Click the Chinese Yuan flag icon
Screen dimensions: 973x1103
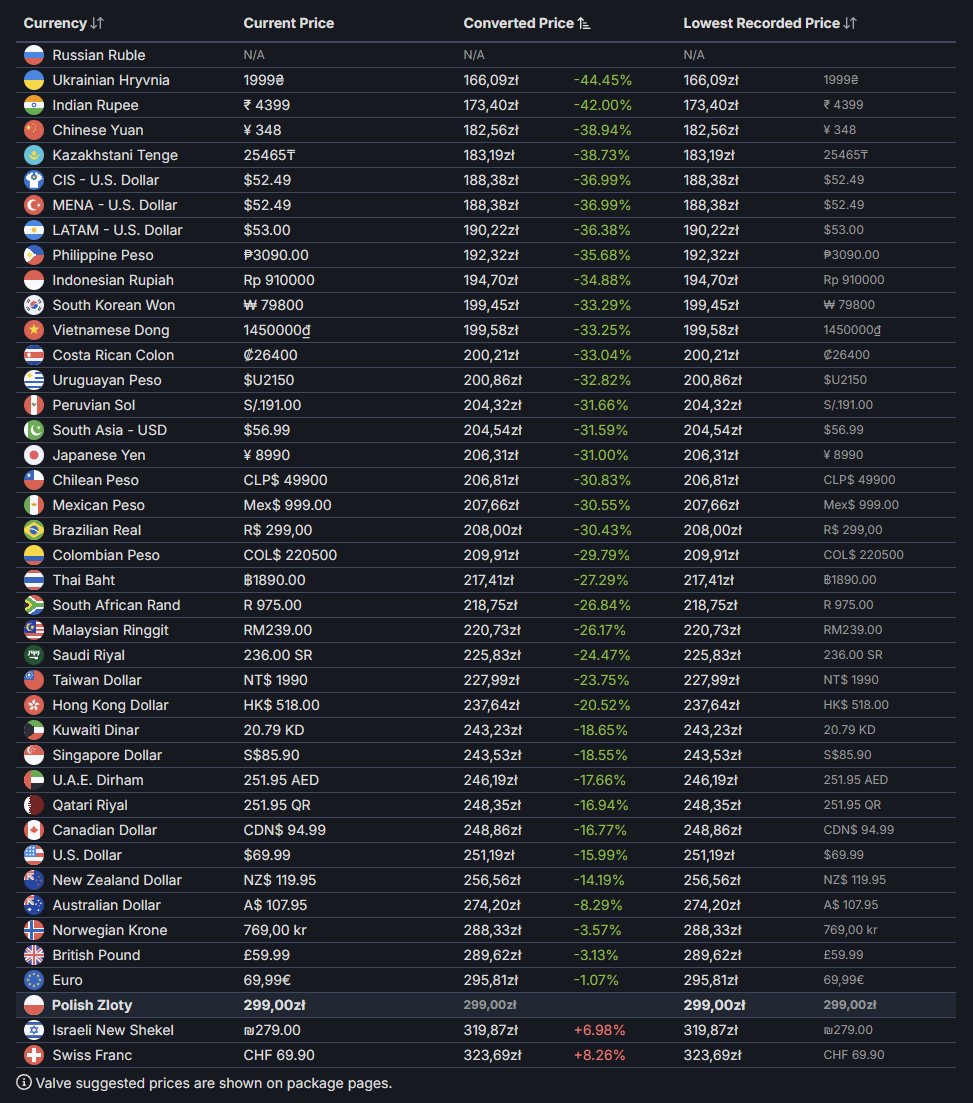coord(34,130)
